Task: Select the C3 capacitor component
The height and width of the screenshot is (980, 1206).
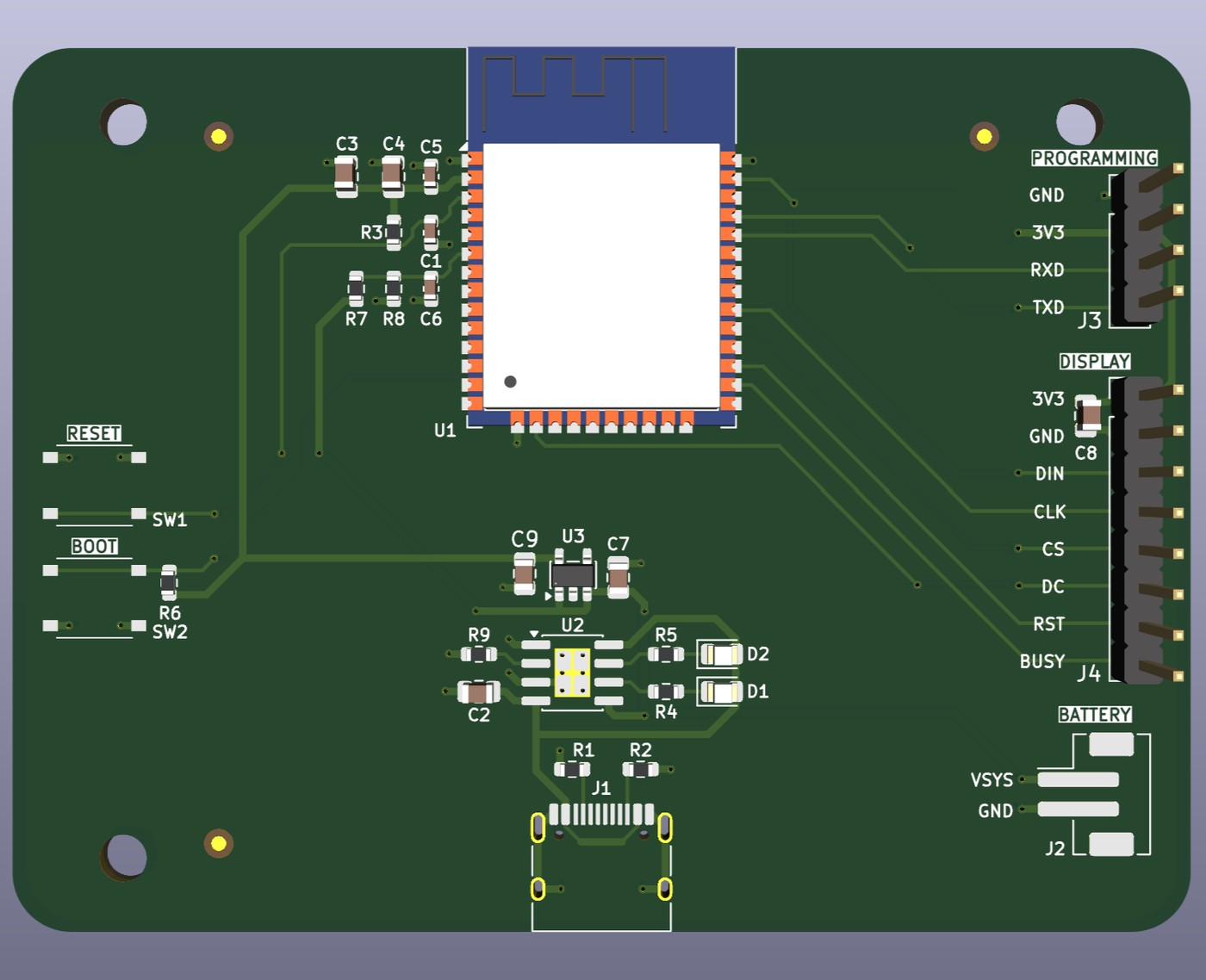Action: 346,176
